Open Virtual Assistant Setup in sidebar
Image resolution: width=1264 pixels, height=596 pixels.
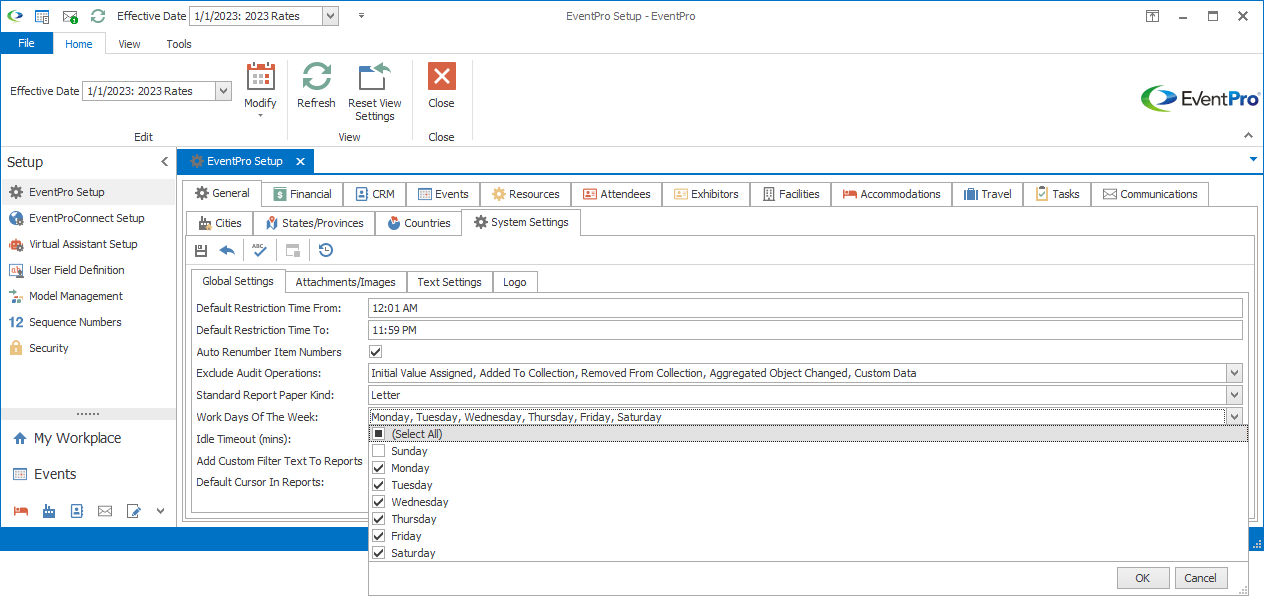coord(87,244)
